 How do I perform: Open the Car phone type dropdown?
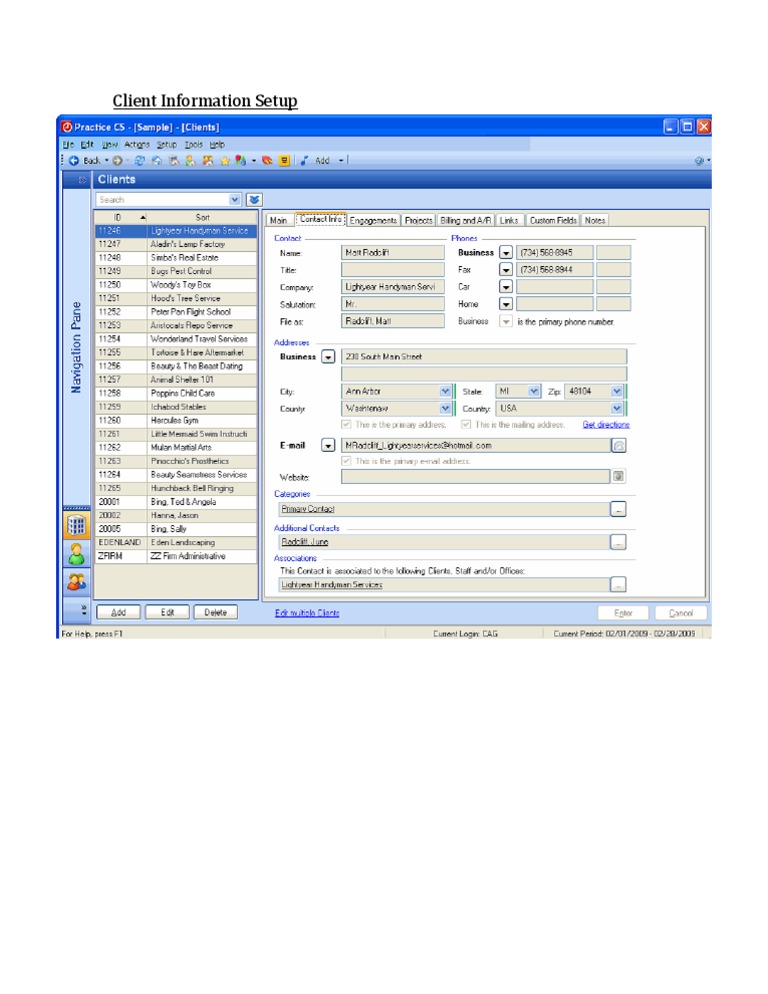pyautogui.click(x=505, y=287)
